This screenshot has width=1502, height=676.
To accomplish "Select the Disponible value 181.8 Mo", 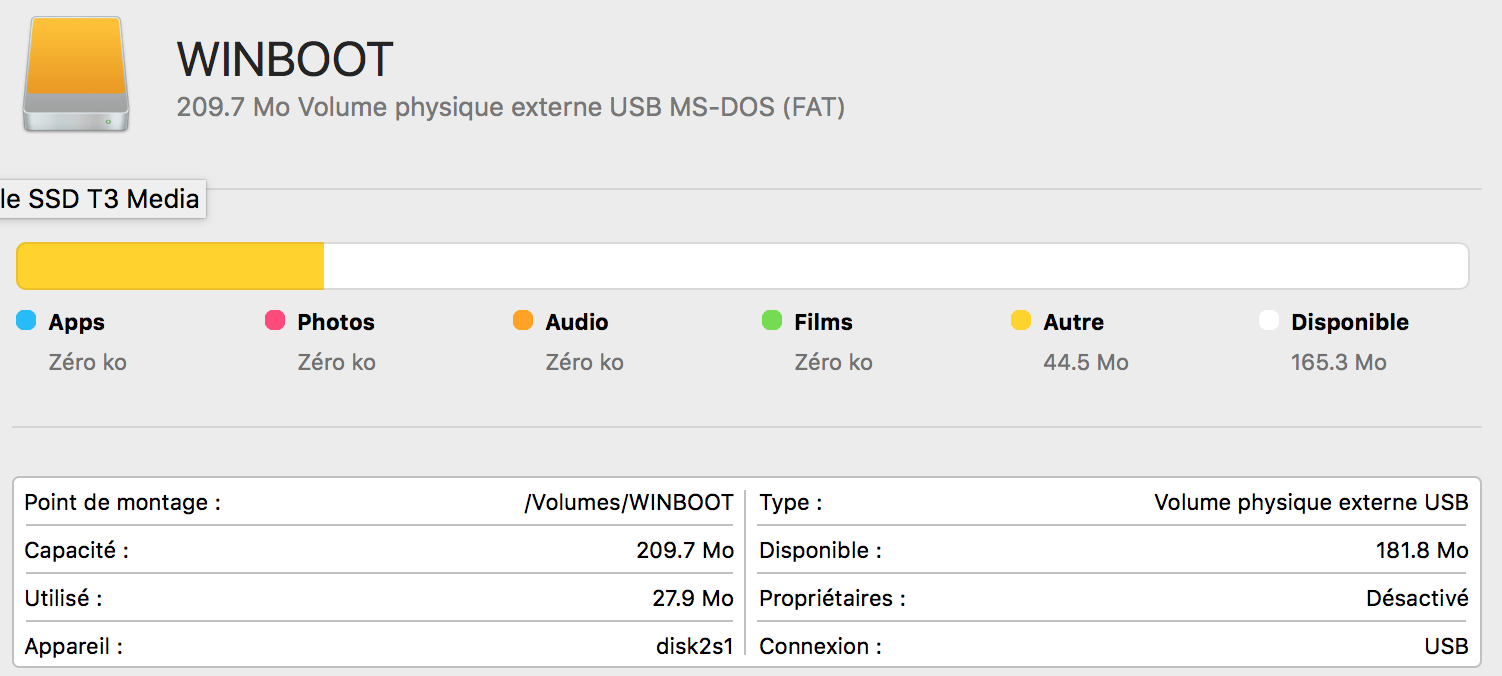I will [x=1422, y=550].
